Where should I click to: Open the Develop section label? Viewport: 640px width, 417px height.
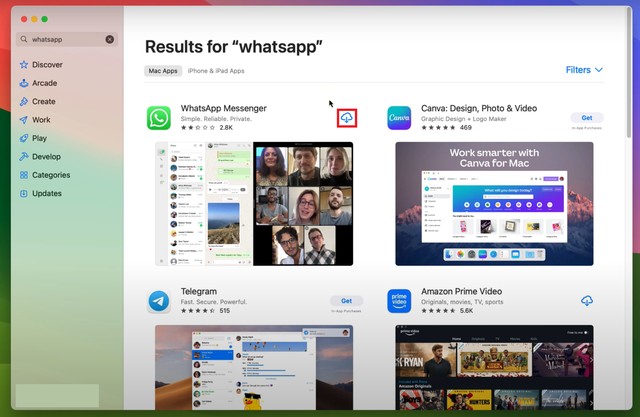(x=47, y=156)
